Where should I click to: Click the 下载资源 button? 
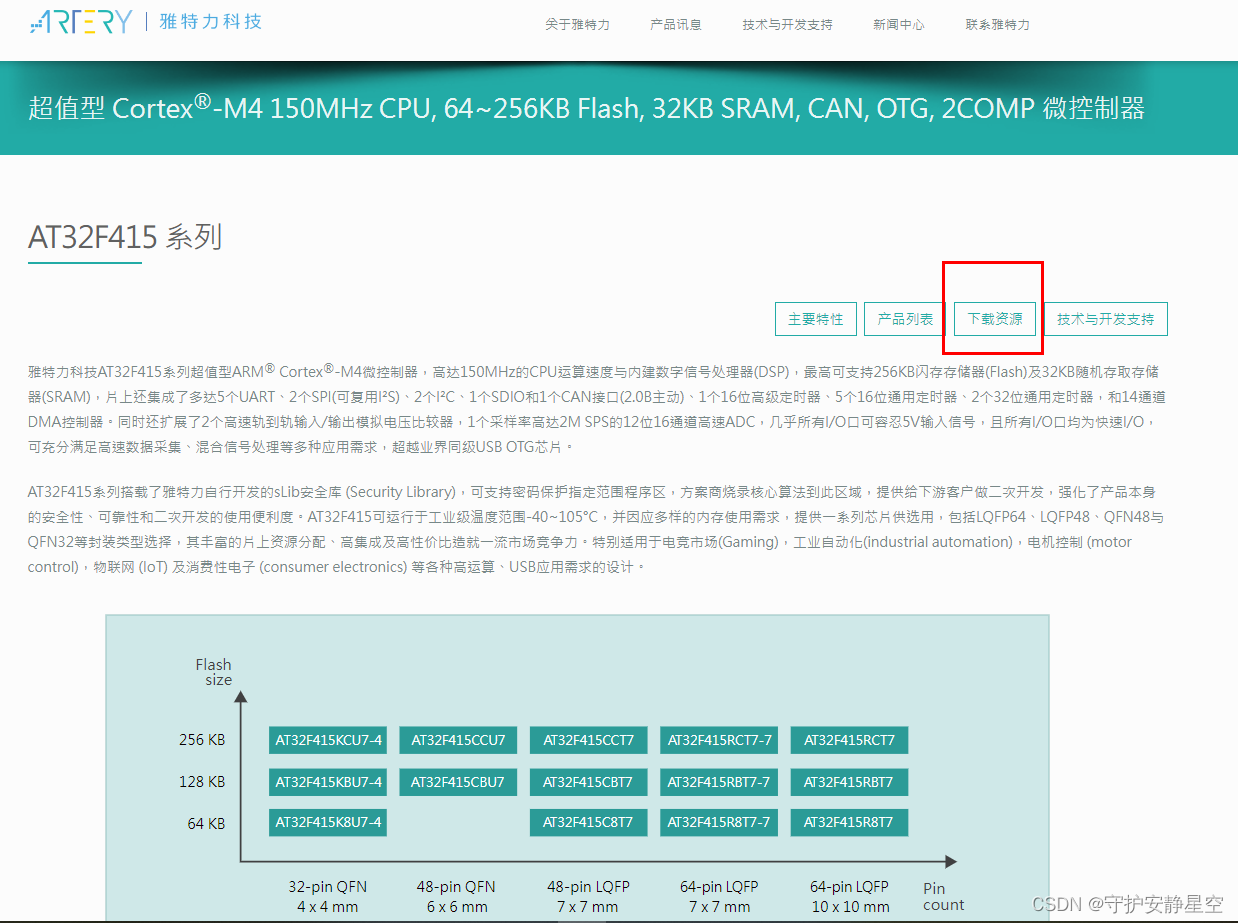tap(995, 319)
